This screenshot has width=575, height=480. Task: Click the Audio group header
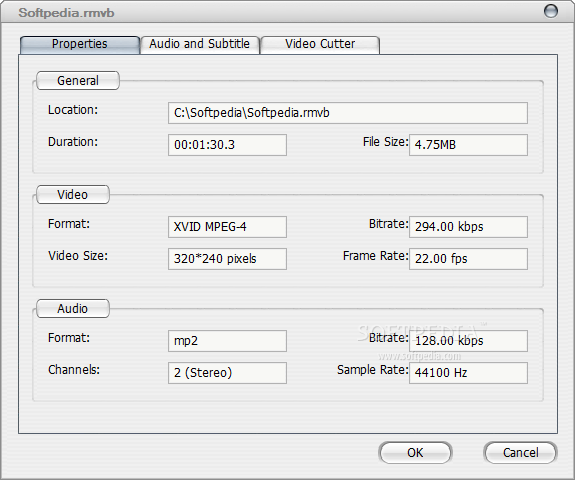tap(73, 309)
